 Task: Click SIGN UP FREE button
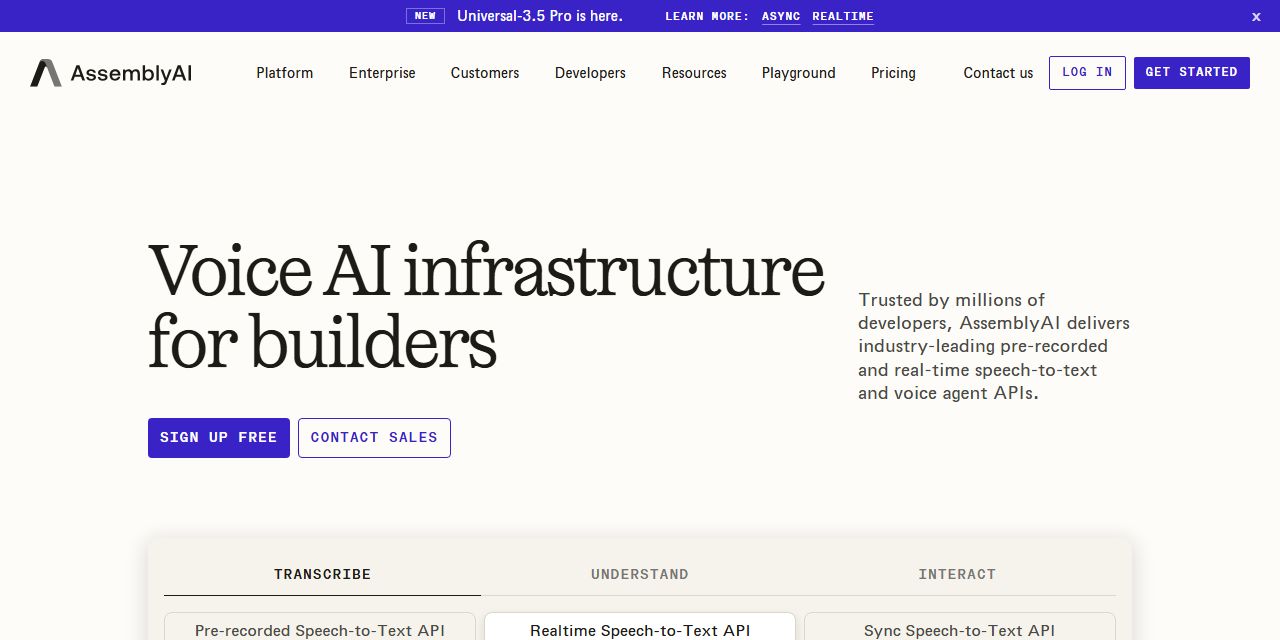[219, 438]
